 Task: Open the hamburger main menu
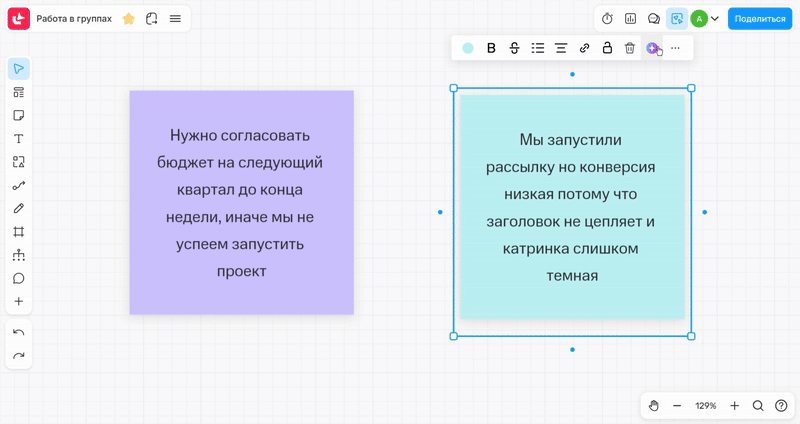pyautogui.click(x=175, y=18)
